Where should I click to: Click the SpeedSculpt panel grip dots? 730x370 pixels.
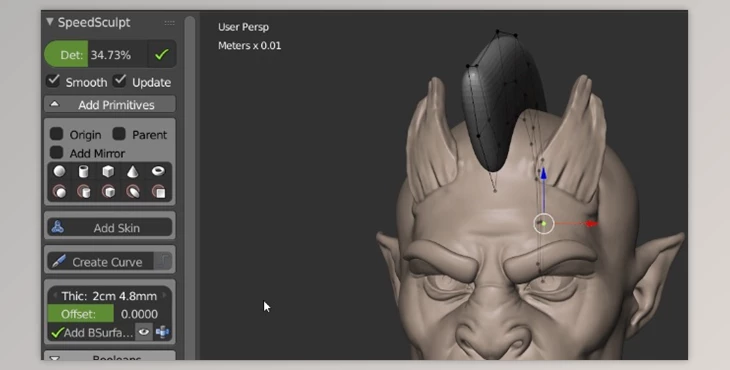click(x=169, y=22)
